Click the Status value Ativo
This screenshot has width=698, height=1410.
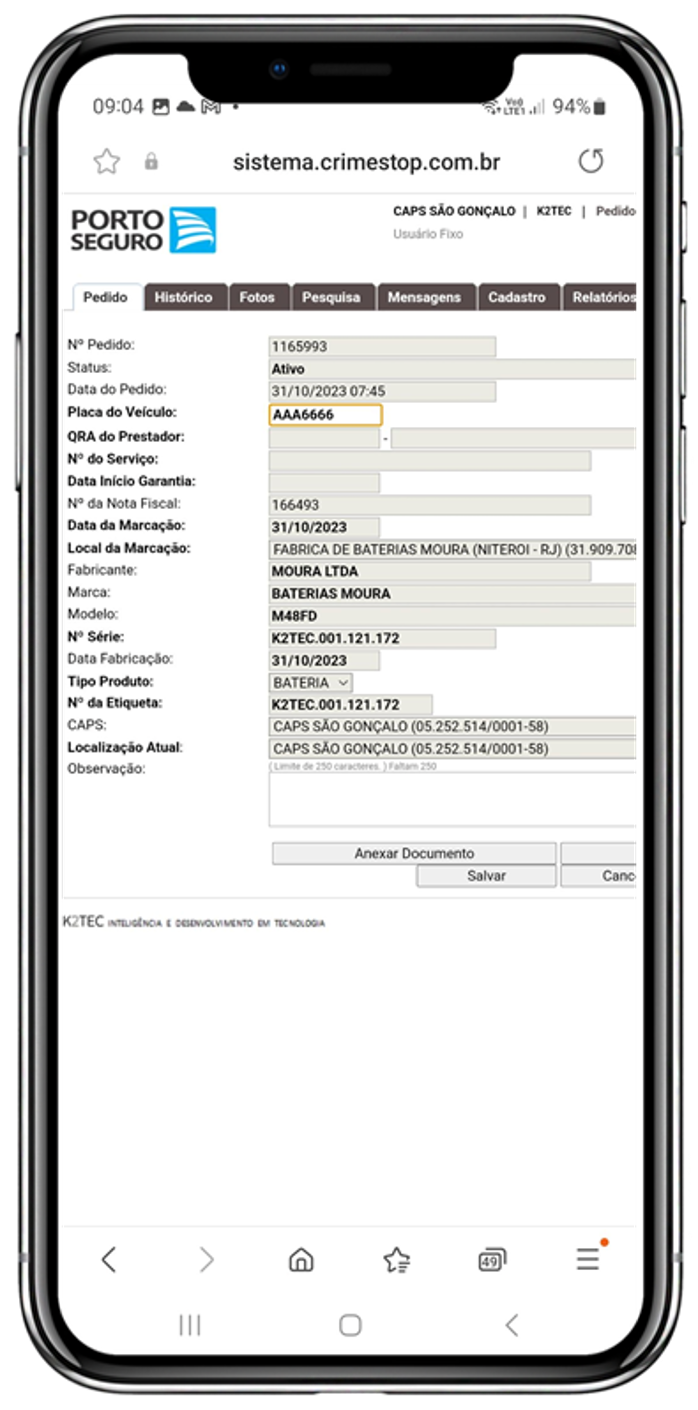coord(452,369)
